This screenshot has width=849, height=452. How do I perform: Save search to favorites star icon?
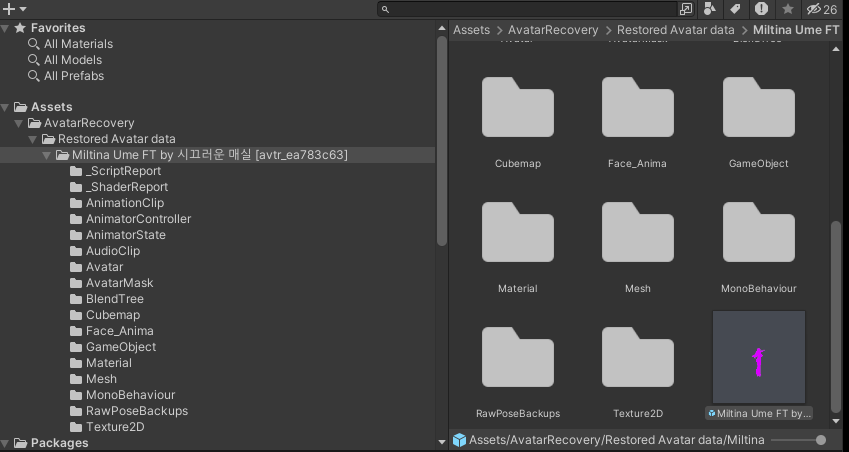(x=788, y=9)
